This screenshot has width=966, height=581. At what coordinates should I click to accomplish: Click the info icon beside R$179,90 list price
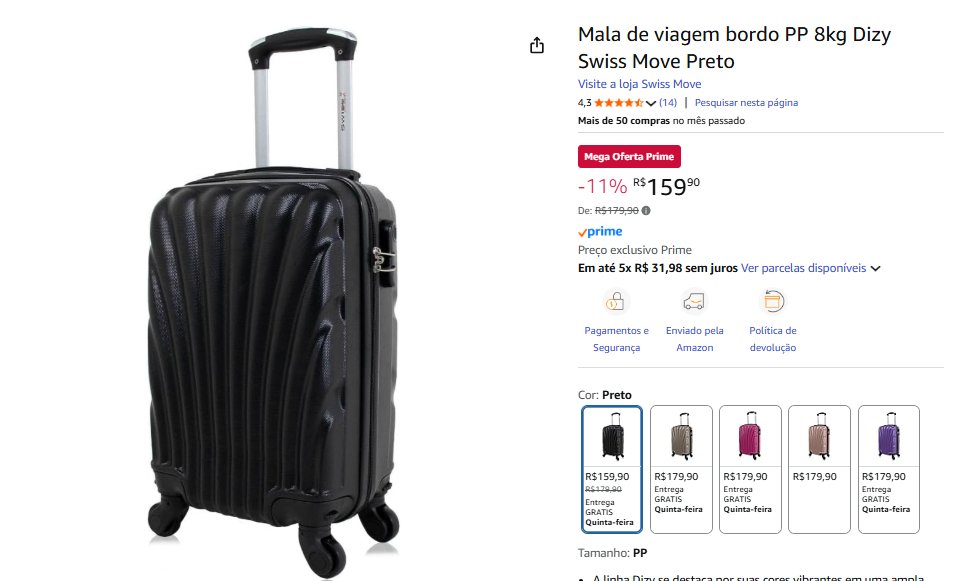click(x=646, y=211)
